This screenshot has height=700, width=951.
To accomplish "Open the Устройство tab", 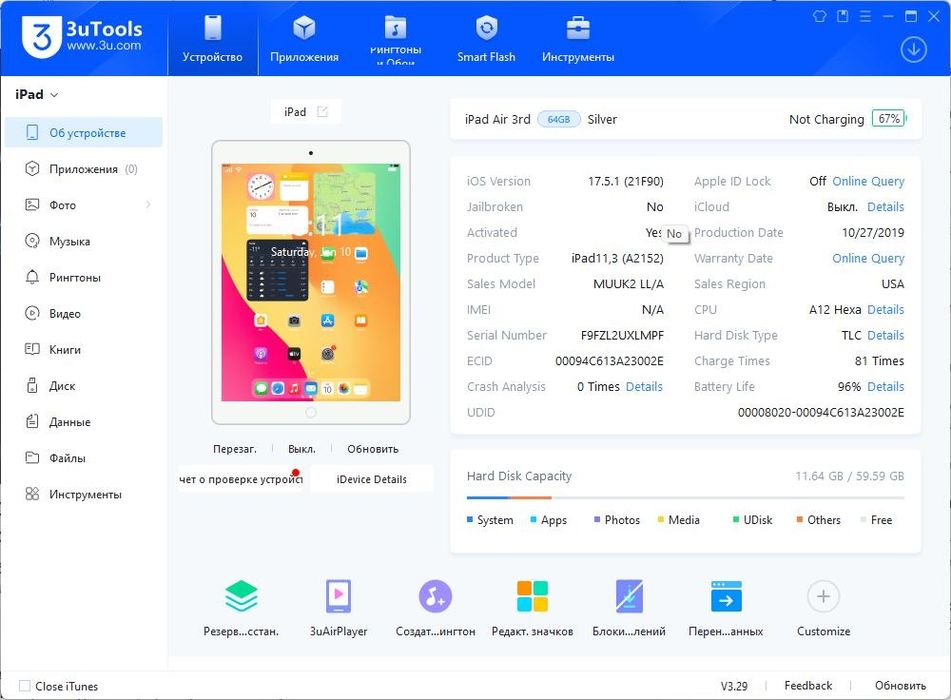I will [x=212, y=38].
